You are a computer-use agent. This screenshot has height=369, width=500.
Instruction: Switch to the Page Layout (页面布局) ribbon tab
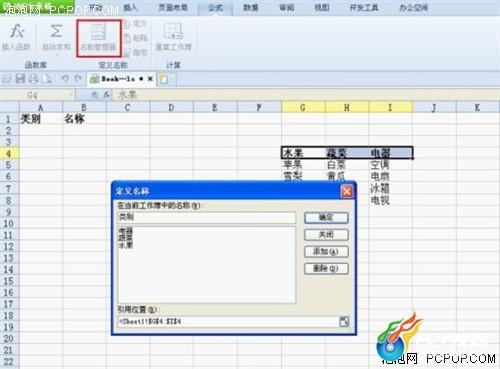click(x=173, y=7)
